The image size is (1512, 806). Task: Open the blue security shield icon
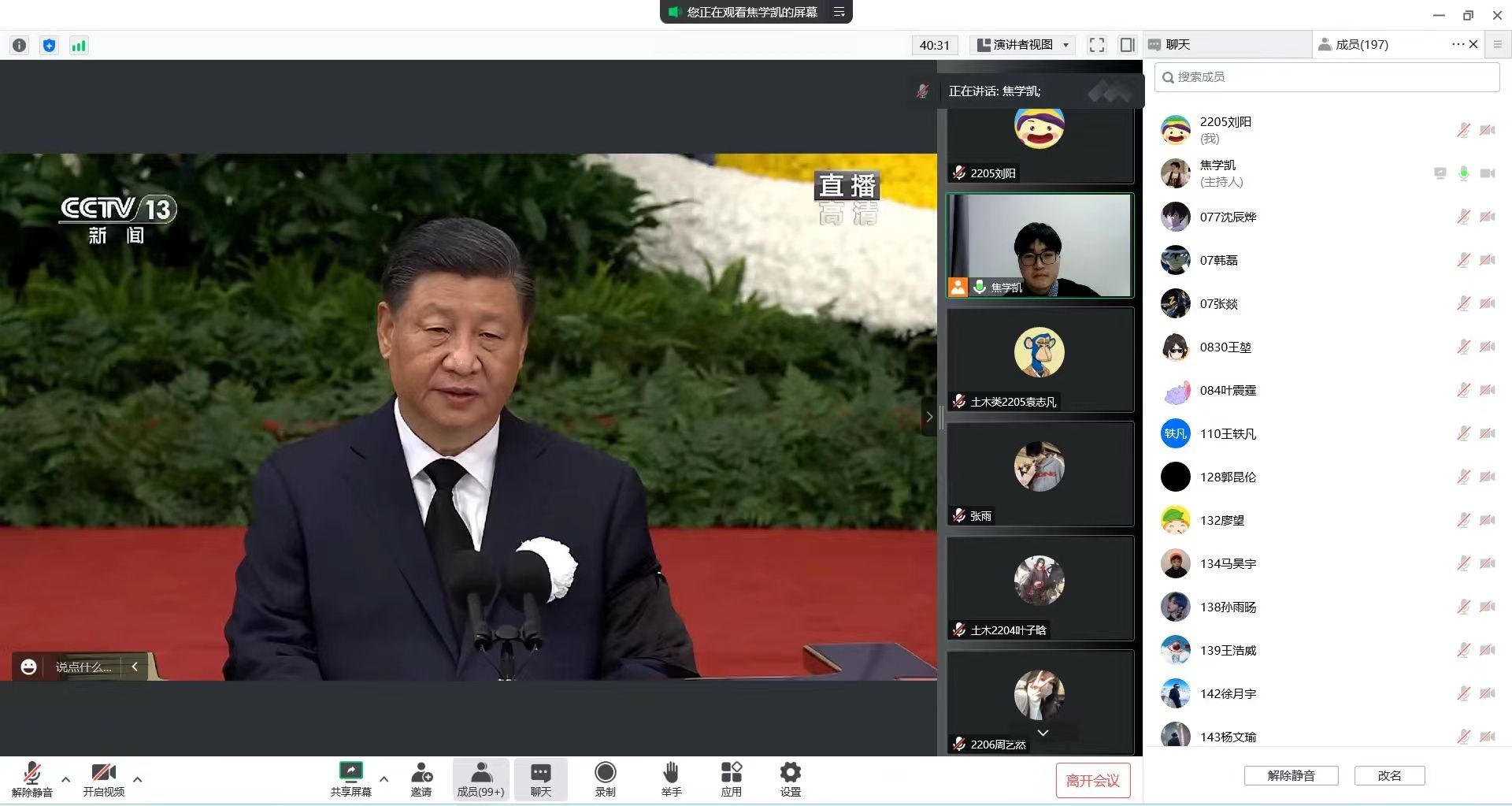click(49, 46)
